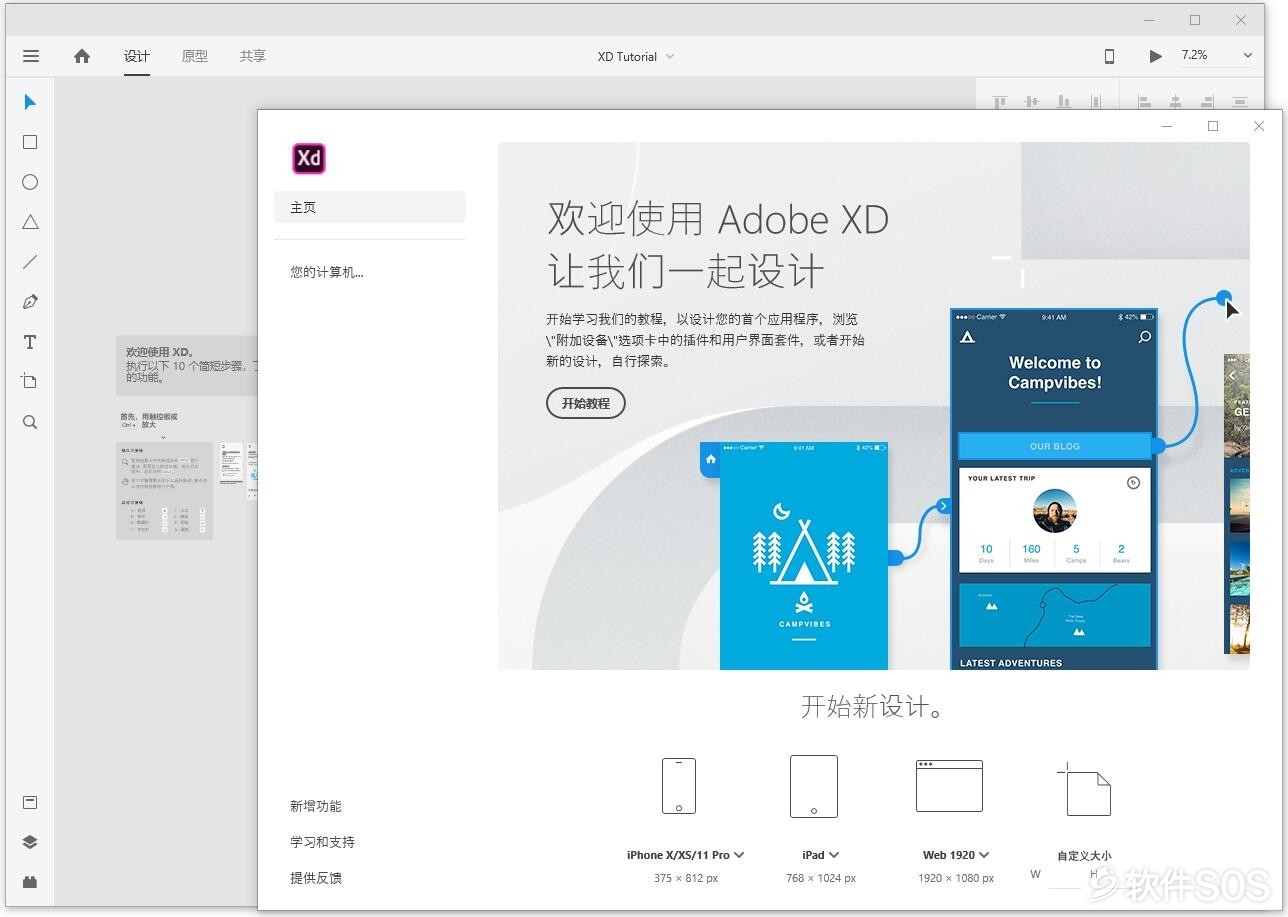
Task: Click the 开始教程 button
Action: click(x=586, y=403)
